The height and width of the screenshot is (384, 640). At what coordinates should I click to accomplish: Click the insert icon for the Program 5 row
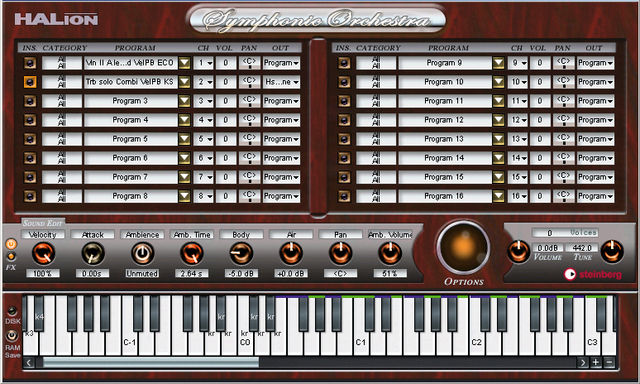(x=30, y=139)
